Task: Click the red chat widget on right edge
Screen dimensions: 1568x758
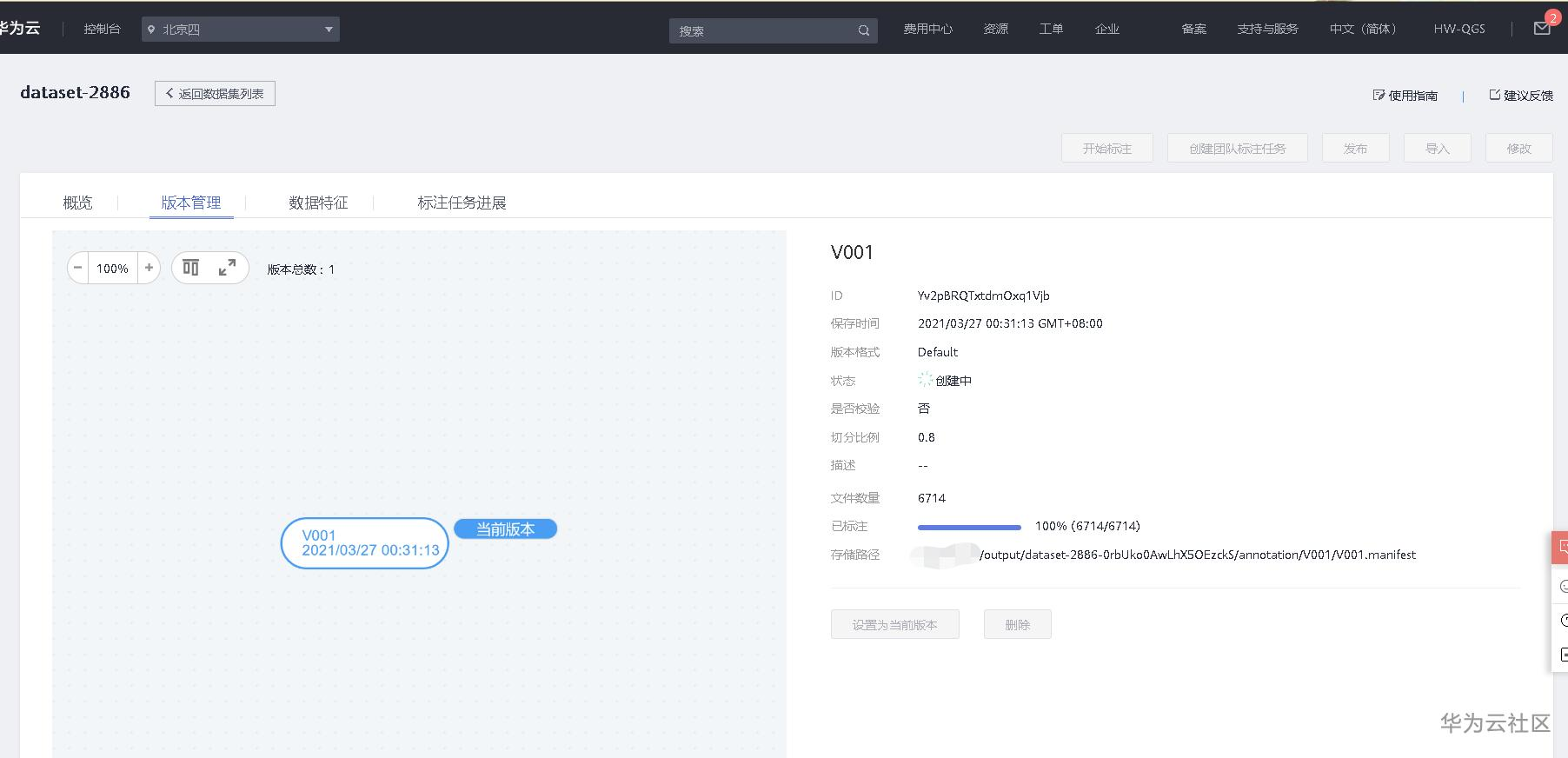Action: coord(1560,548)
